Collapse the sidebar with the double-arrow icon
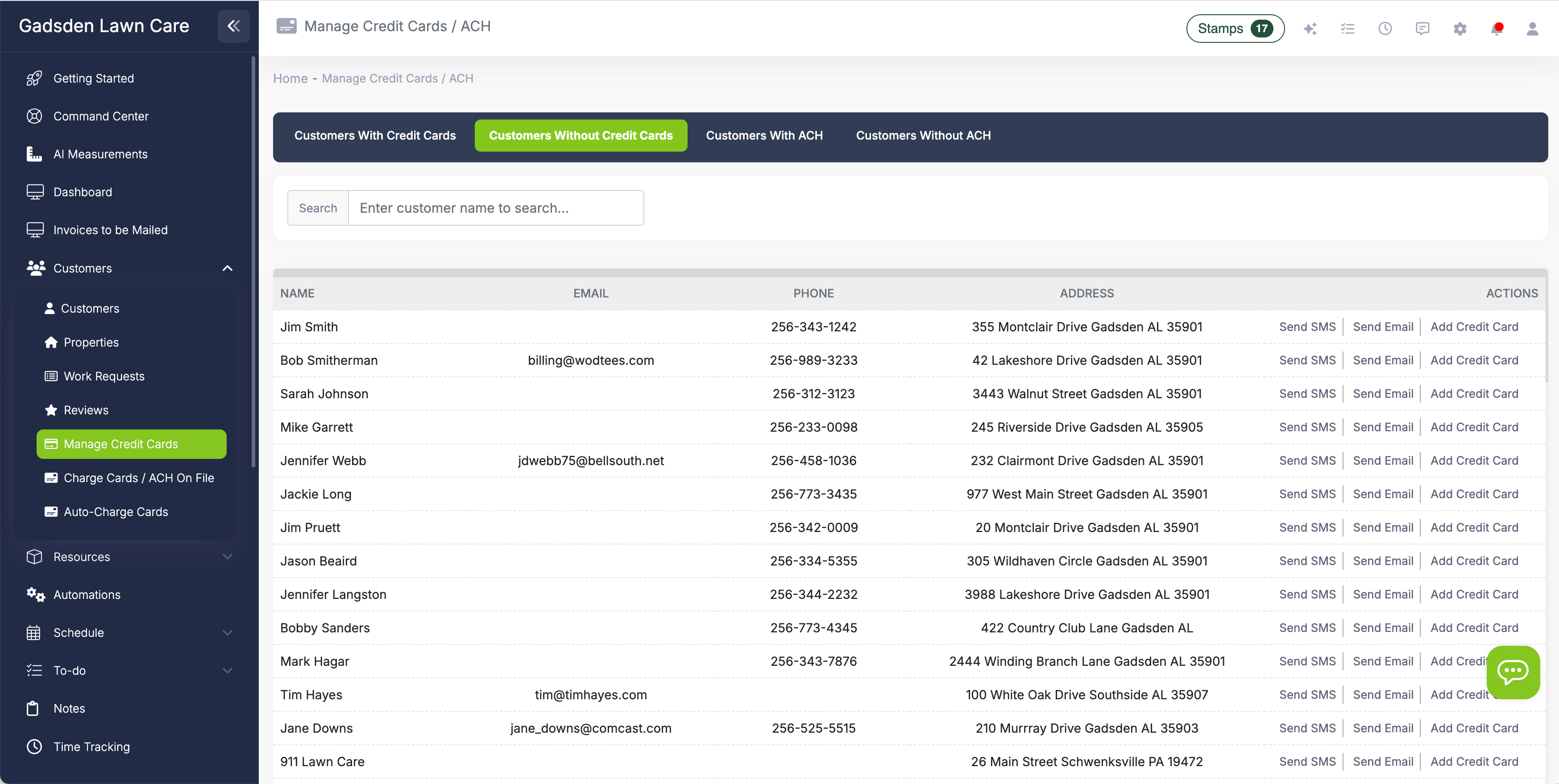The width and height of the screenshot is (1559, 784). coord(234,26)
